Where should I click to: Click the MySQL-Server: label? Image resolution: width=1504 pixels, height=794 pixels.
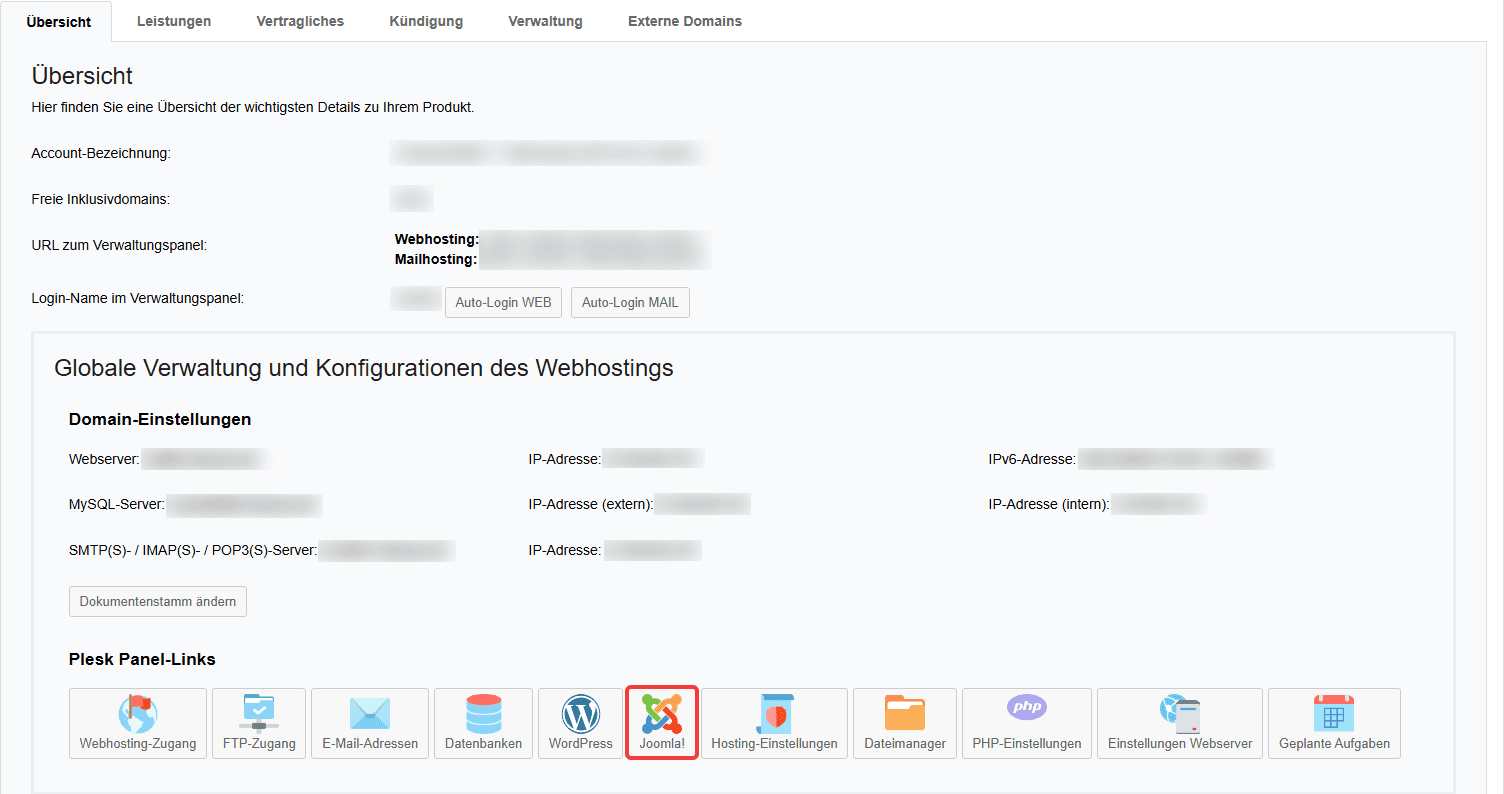(x=117, y=504)
